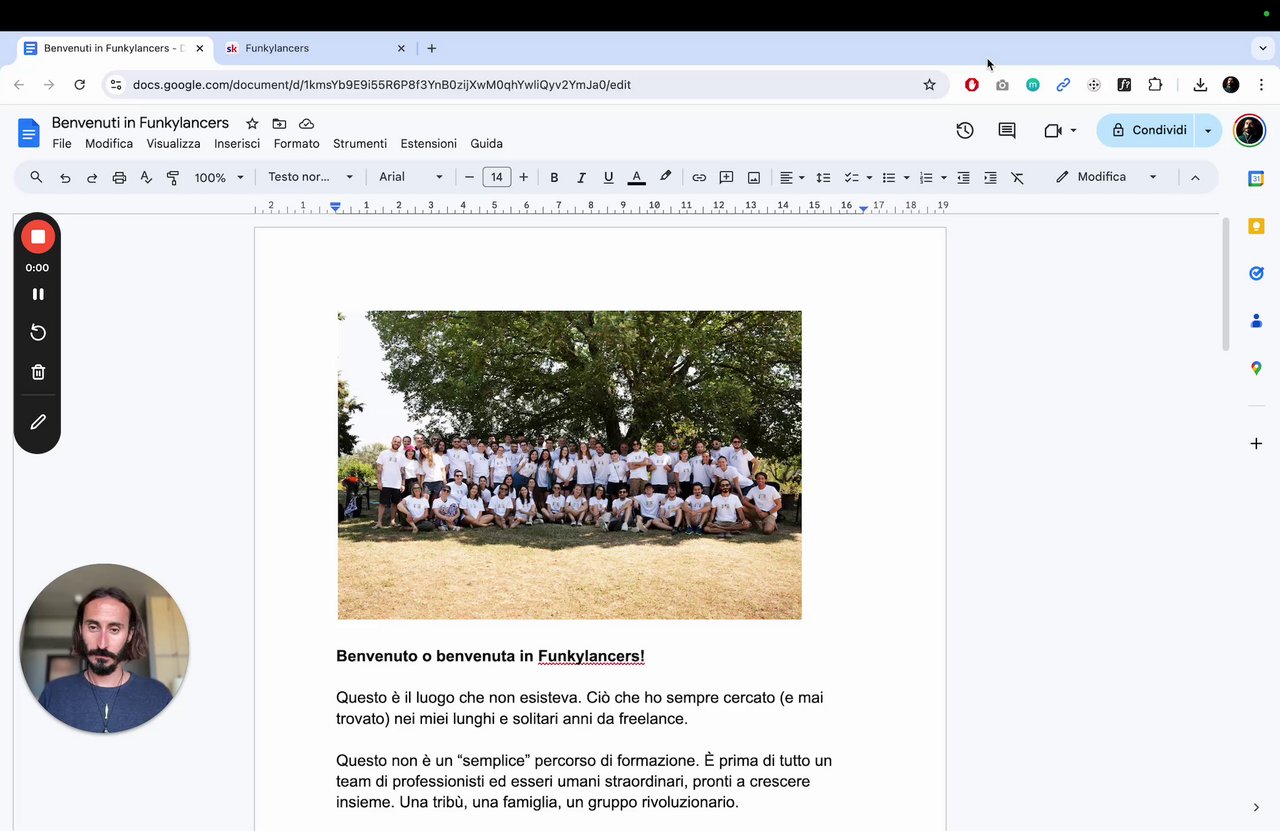
Task: Insert an image from the toolbar
Action: coord(754,177)
